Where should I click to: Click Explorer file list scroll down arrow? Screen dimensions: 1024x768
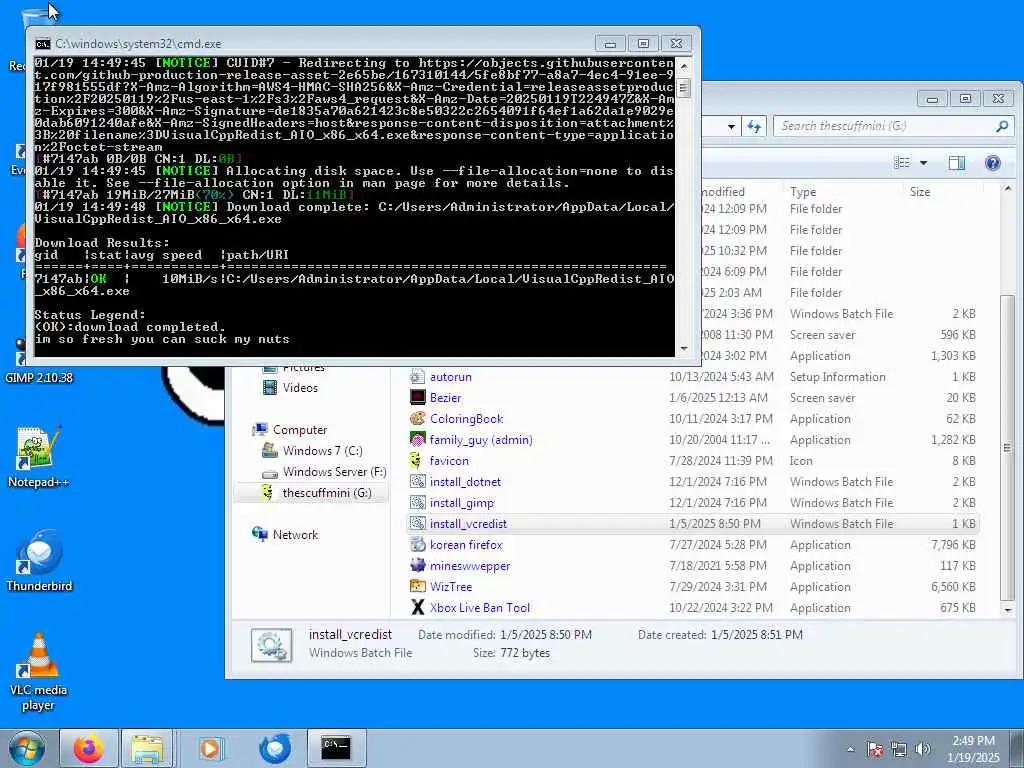click(1008, 610)
